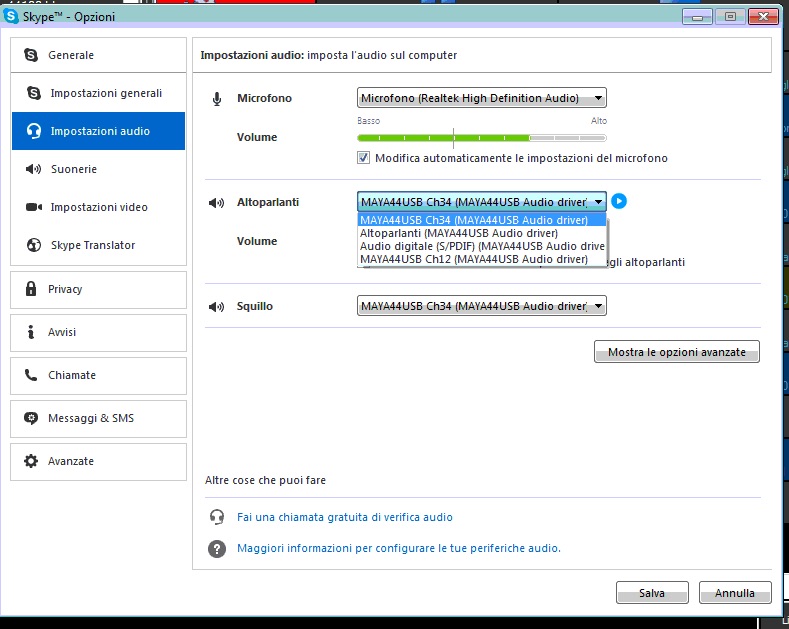This screenshot has height=629, width=789.
Task: Open Impostazioni video settings
Action: coord(99,207)
